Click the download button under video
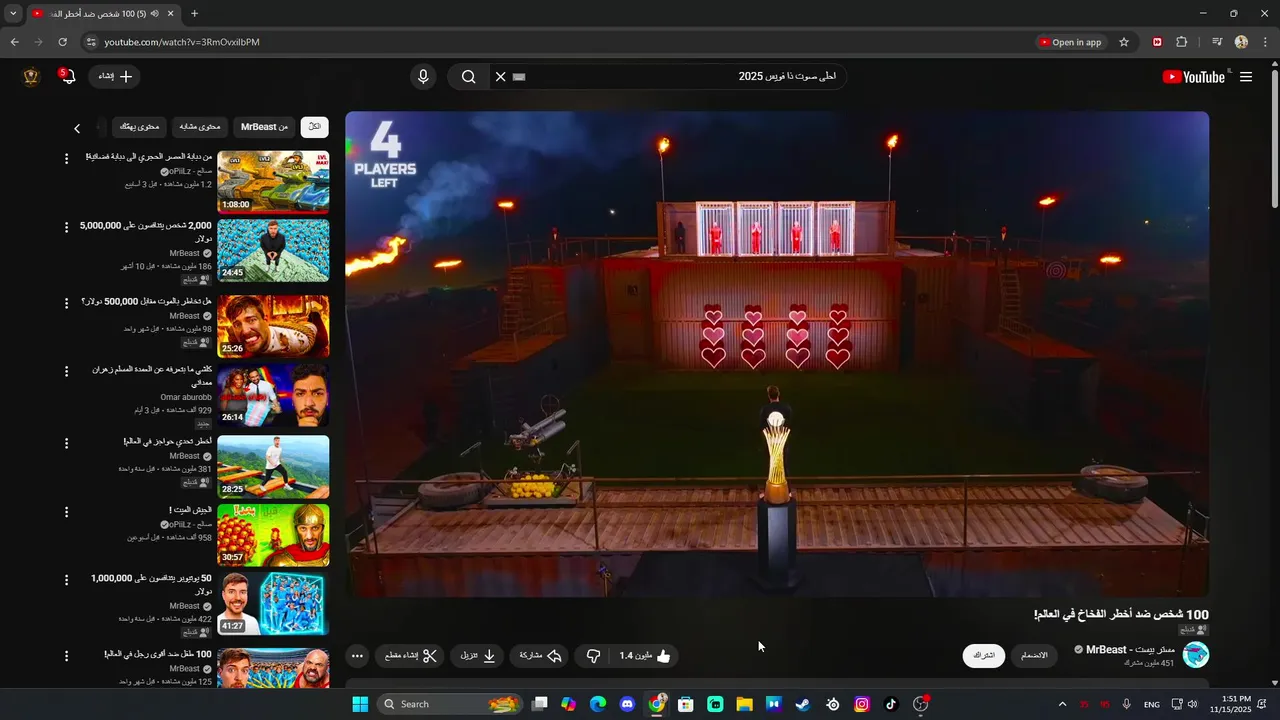Screen dimensions: 1280x720 coord(478,656)
